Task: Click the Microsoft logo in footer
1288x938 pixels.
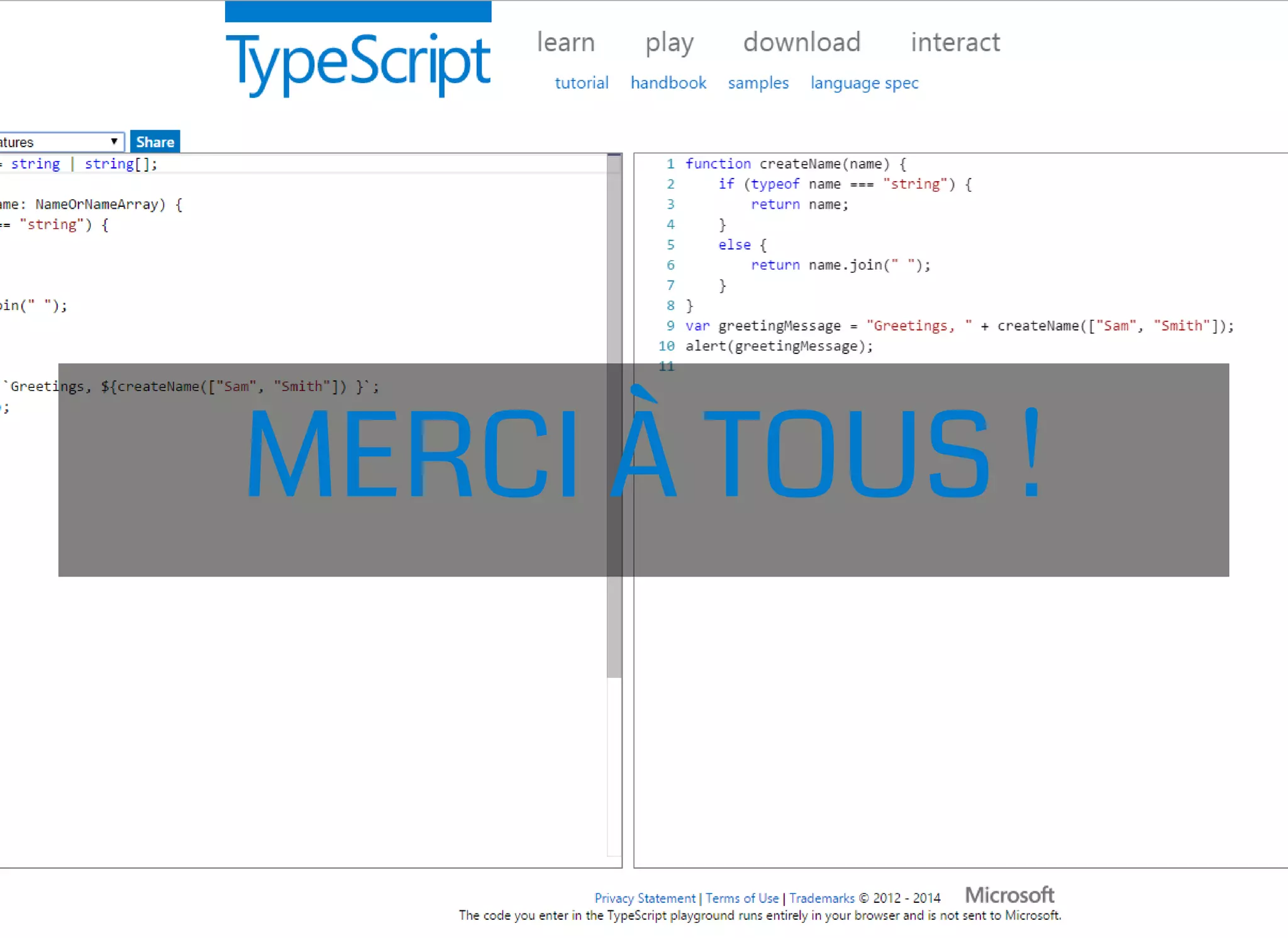Action: pos(1009,895)
